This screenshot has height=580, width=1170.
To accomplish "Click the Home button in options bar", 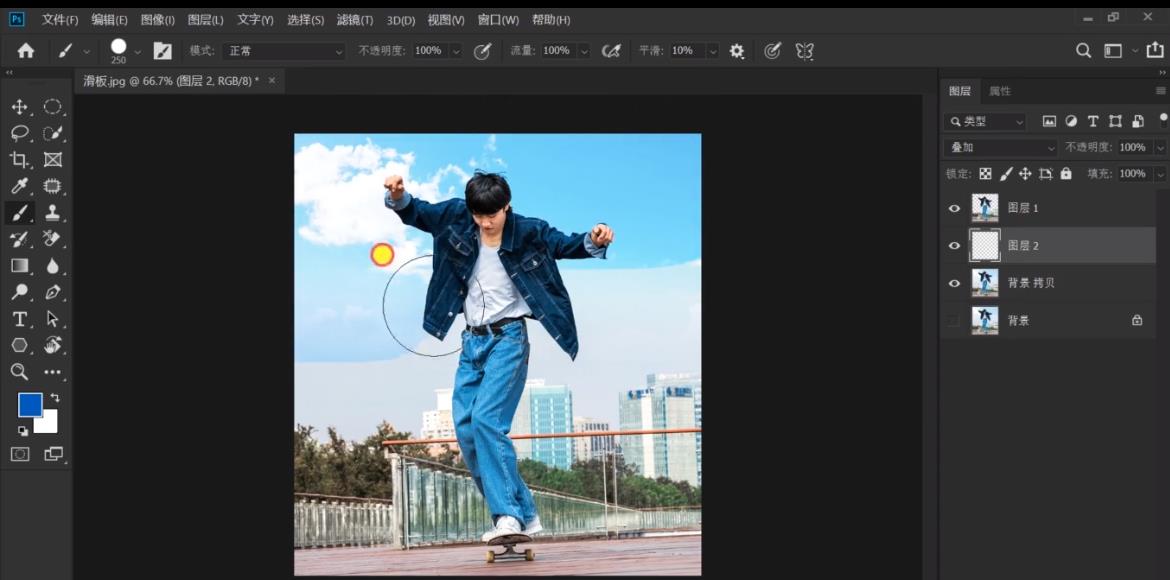I will [26, 51].
